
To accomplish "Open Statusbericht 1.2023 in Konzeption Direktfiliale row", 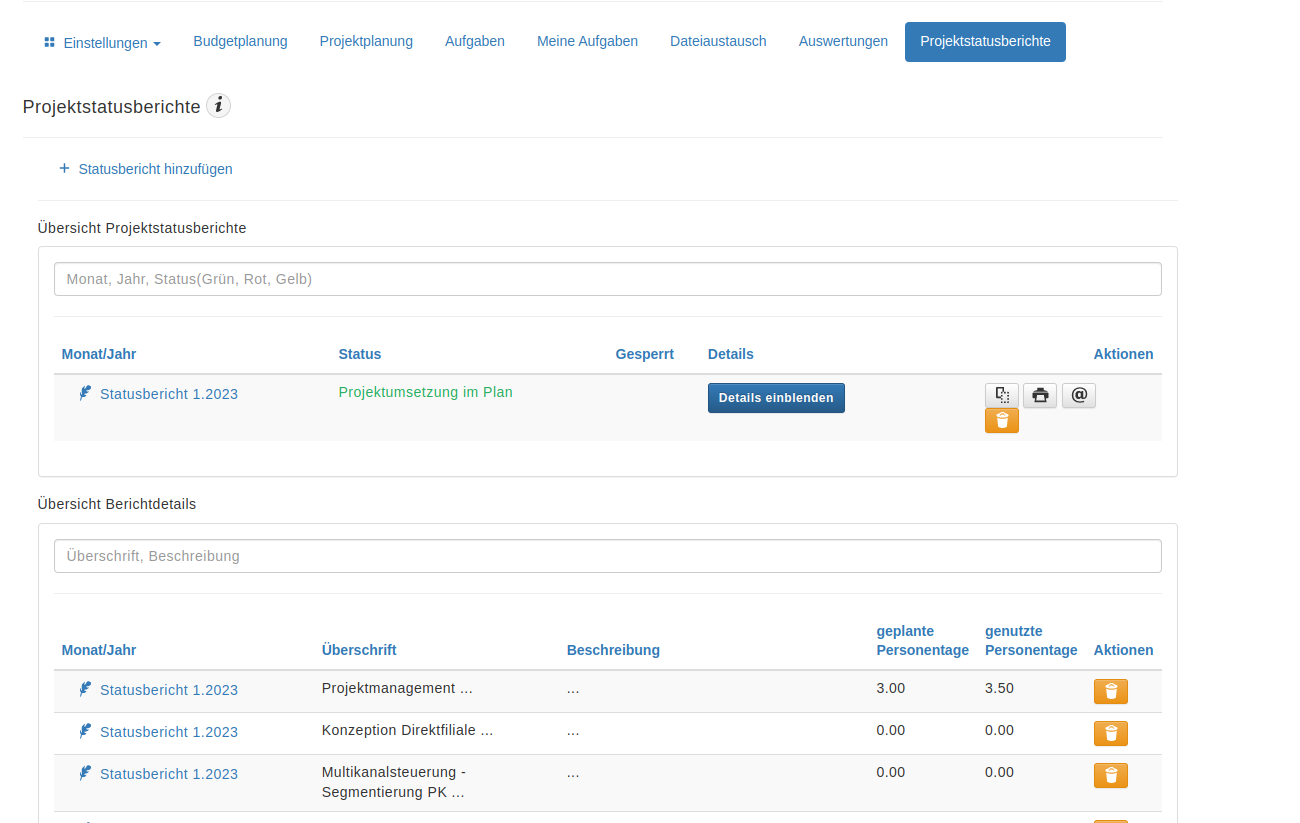I will [169, 732].
